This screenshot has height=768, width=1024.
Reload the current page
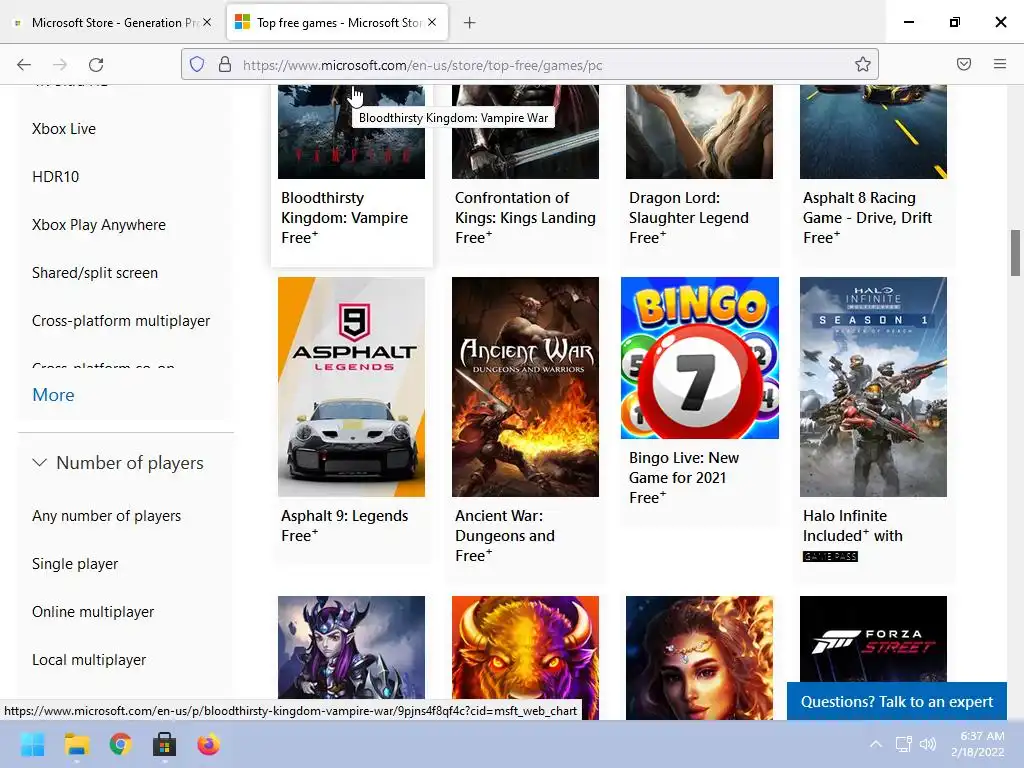pyautogui.click(x=96, y=65)
